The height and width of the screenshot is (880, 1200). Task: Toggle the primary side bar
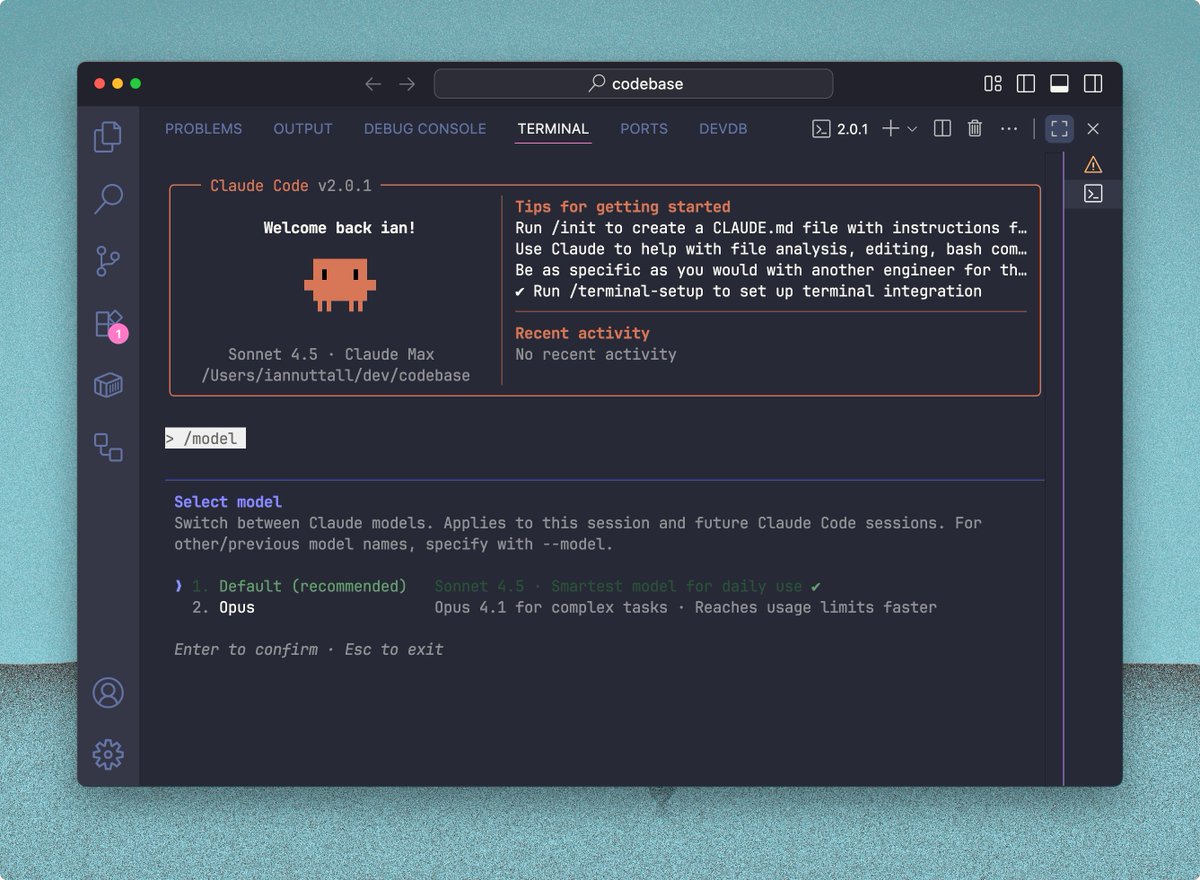(x=1026, y=84)
